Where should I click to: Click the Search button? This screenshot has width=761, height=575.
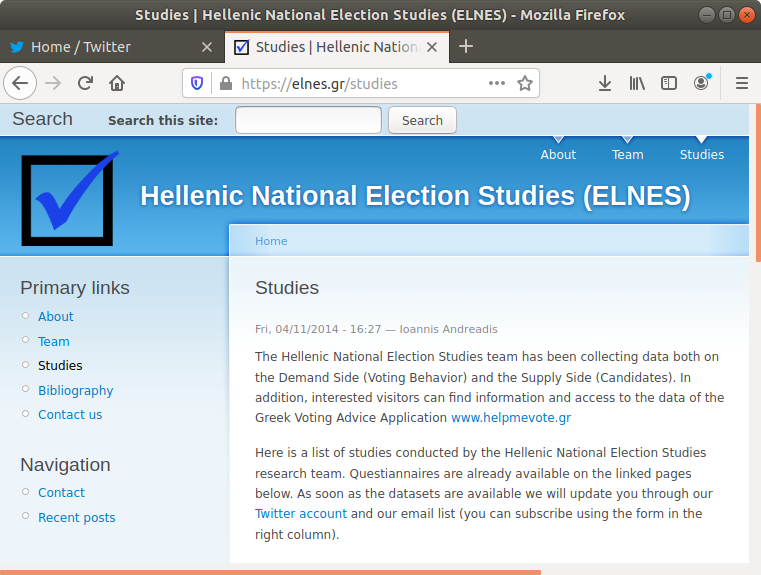(x=422, y=120)
